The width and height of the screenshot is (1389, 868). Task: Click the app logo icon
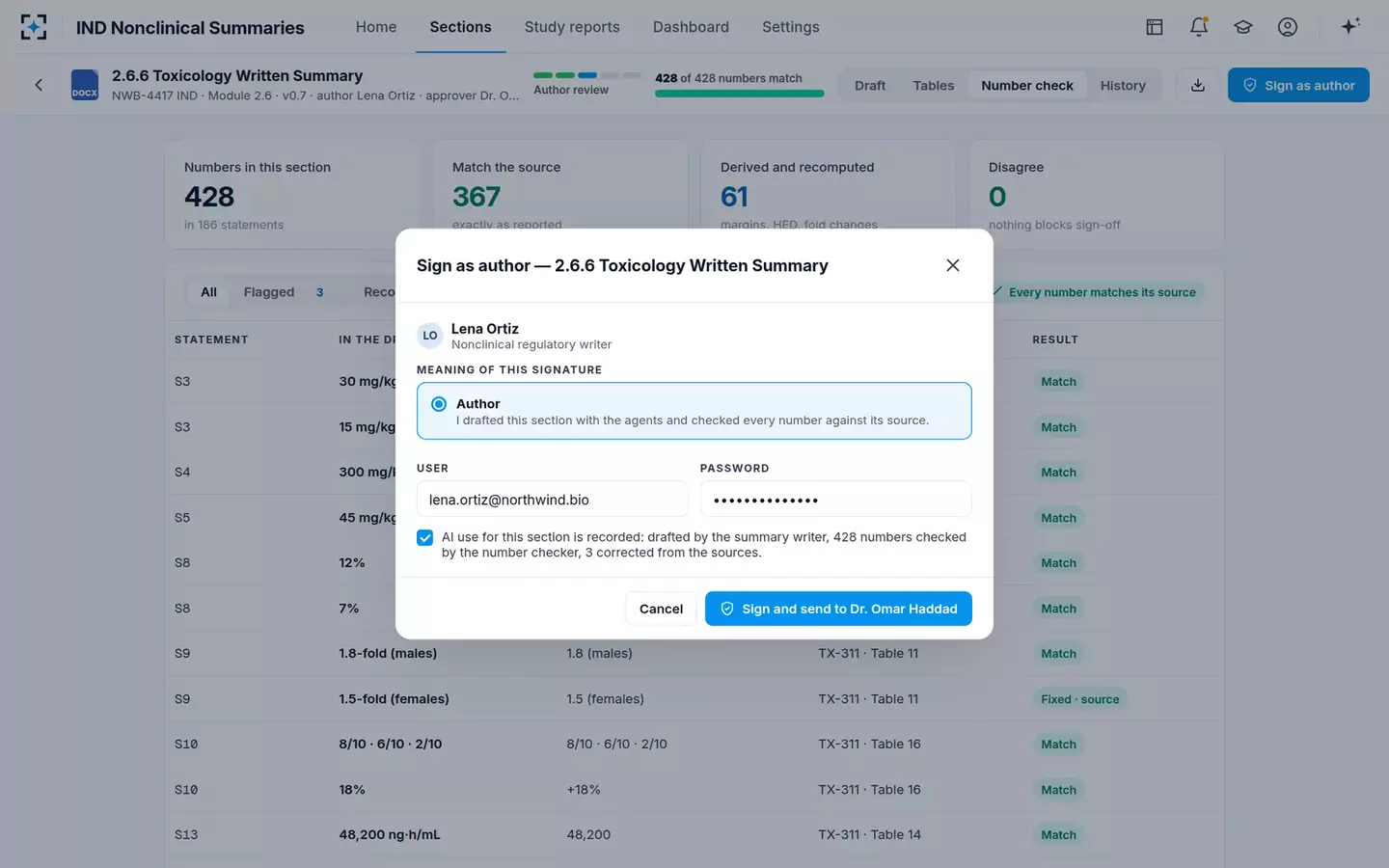(34, 27)
